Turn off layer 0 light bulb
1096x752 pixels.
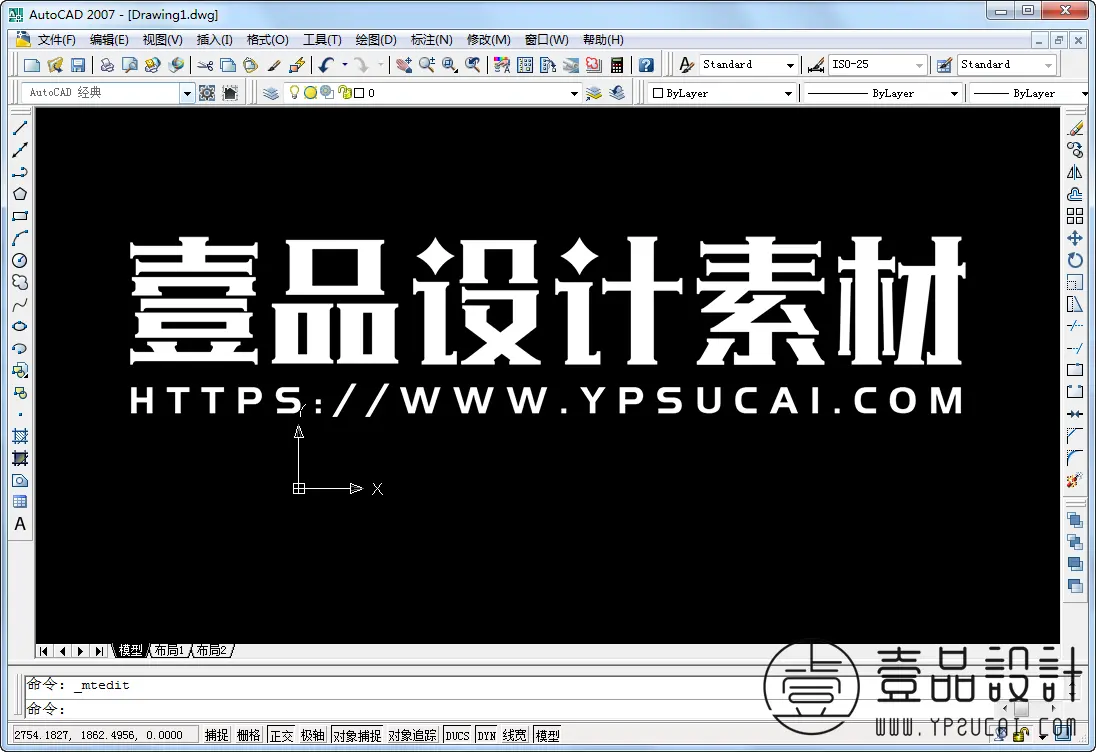tap(294, 92)
